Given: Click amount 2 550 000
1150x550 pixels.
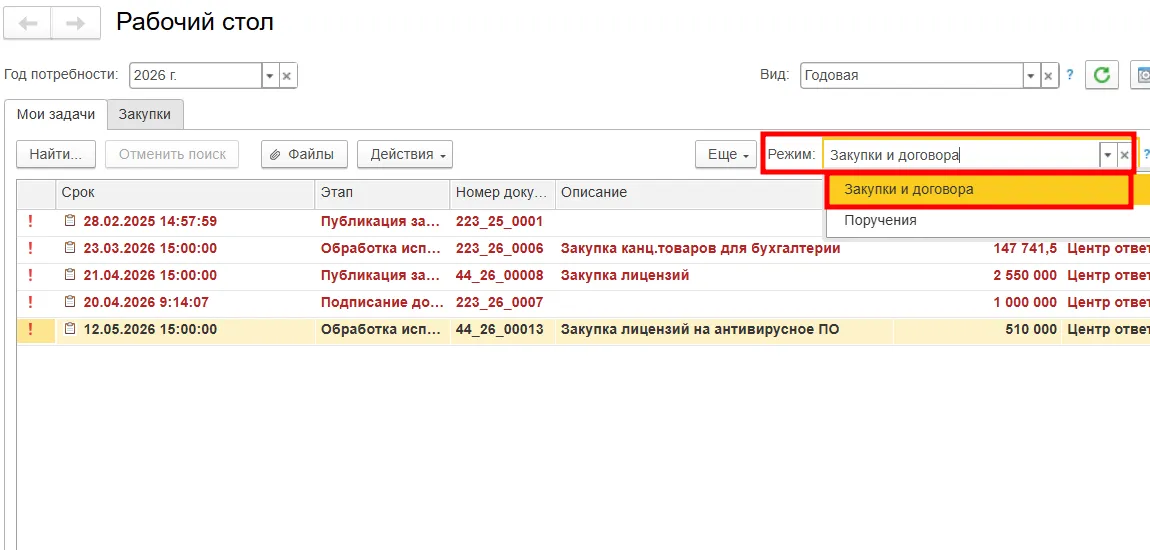Looking at the screenshot, I should 1025,276.
